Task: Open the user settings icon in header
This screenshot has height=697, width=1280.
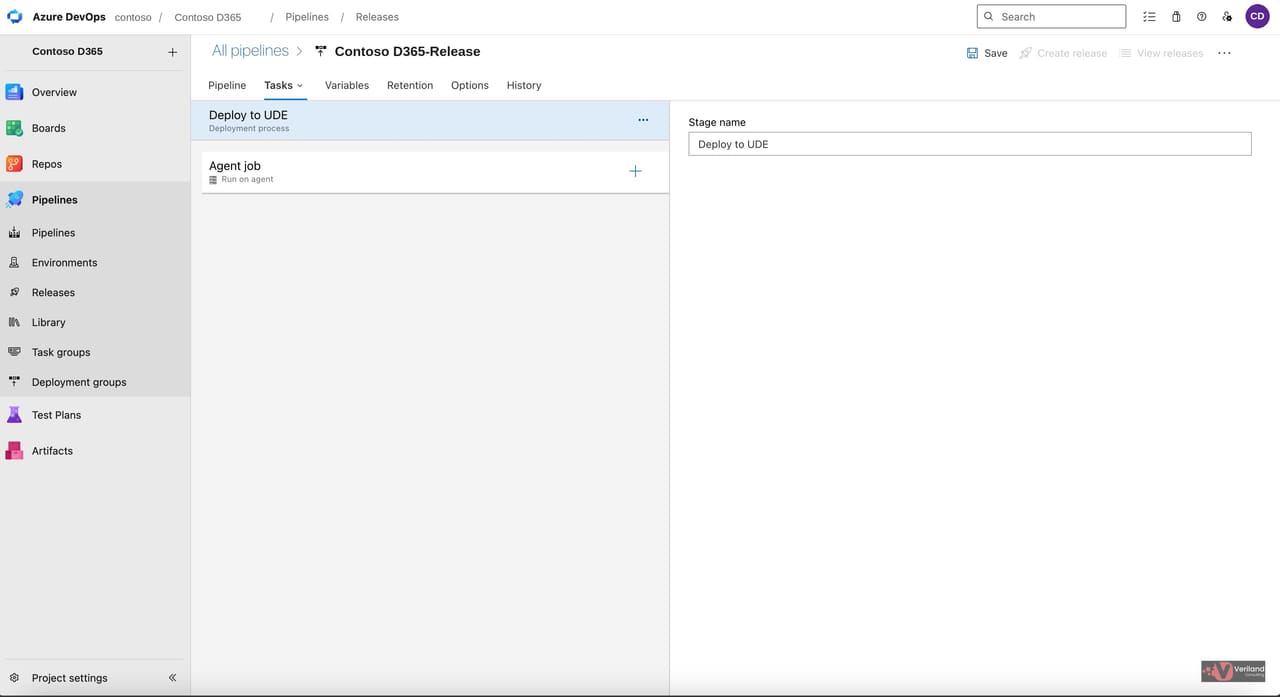Action: (1228, 17)
